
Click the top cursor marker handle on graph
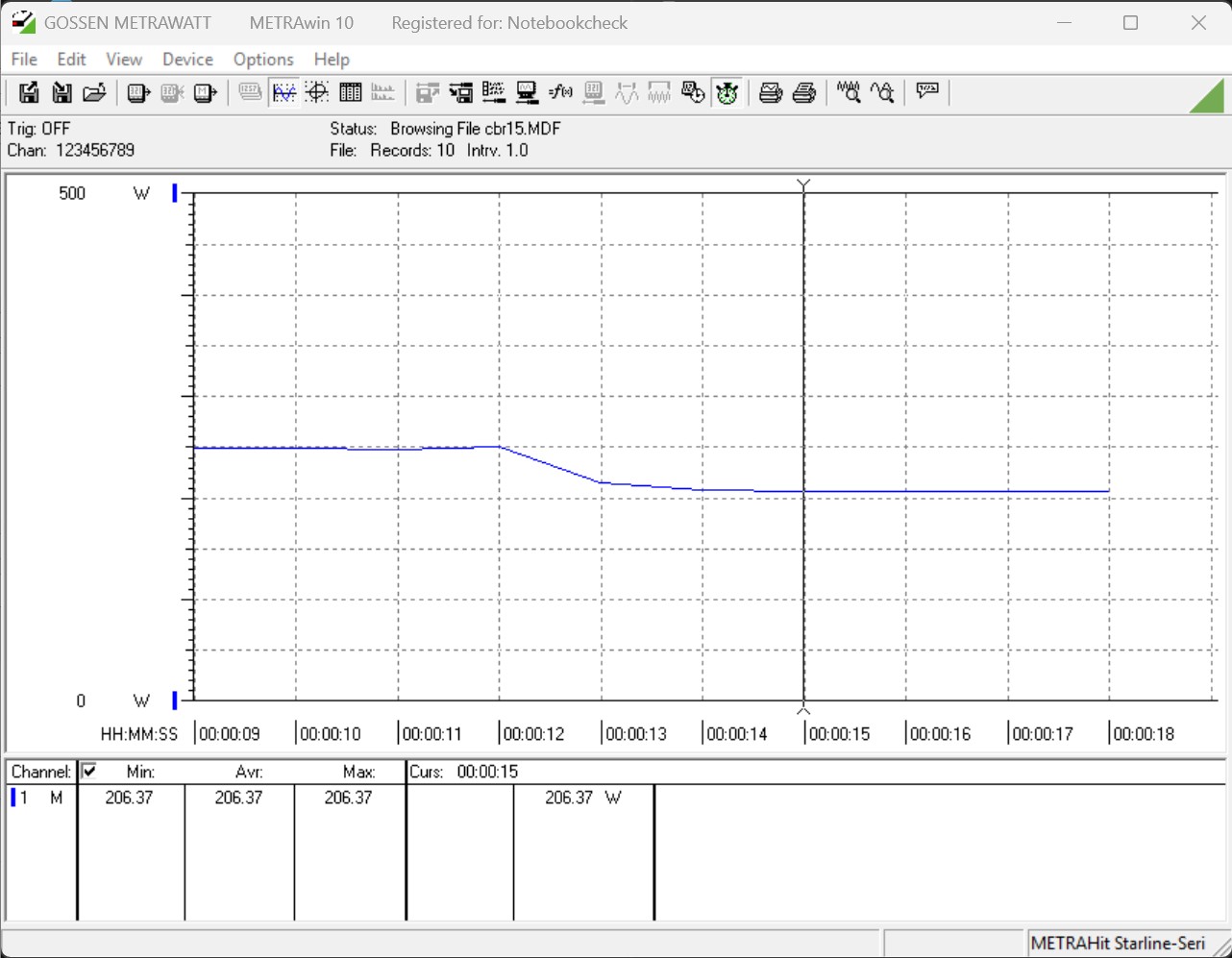coord(803,184)
